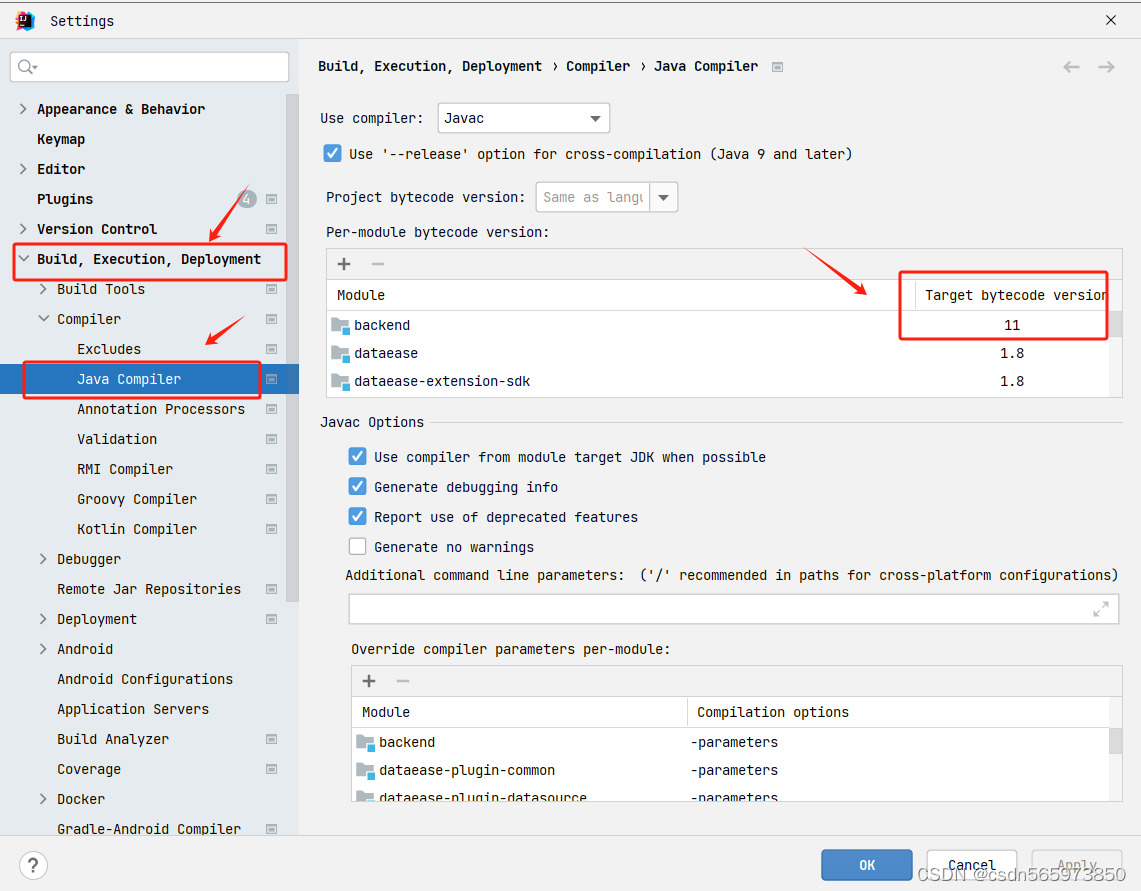Enable Generate no warnings

[x=357, y=547]
